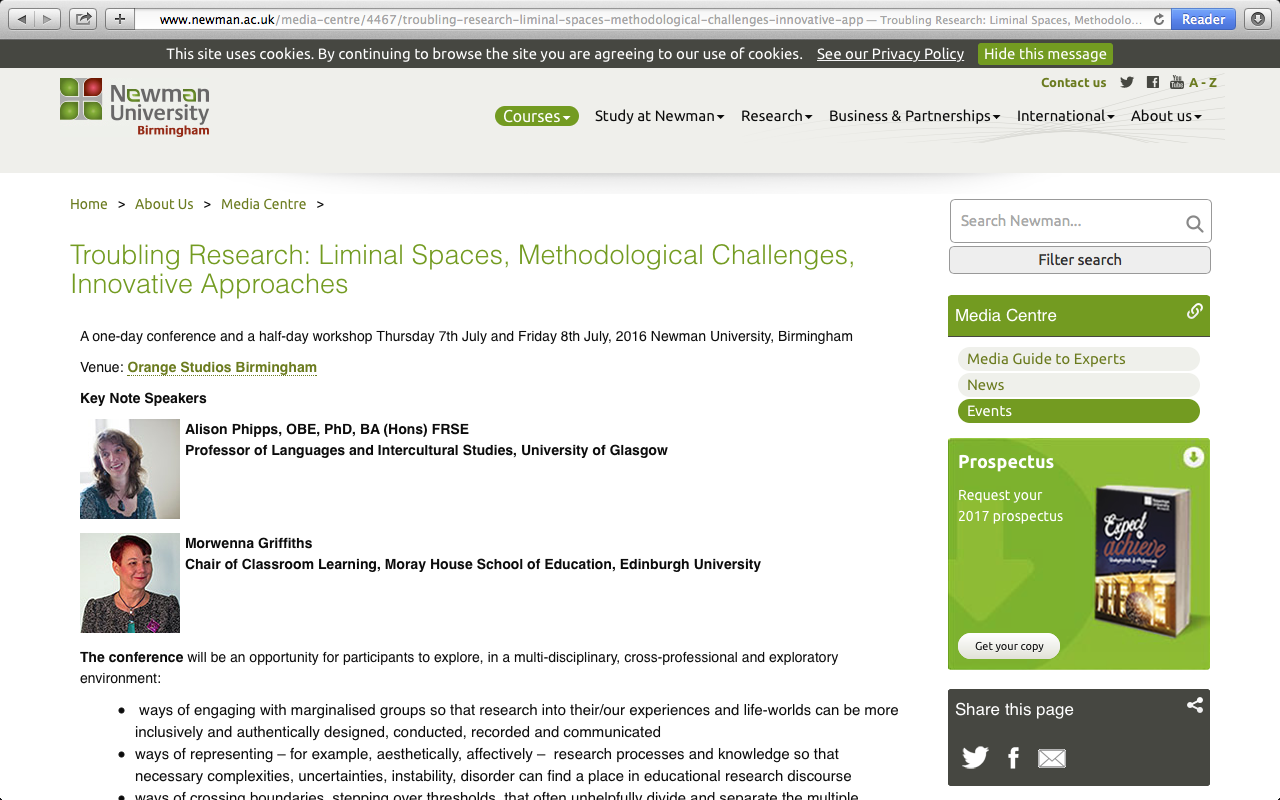Click the prospectus download arrow icon

(x=1193, y=458)
